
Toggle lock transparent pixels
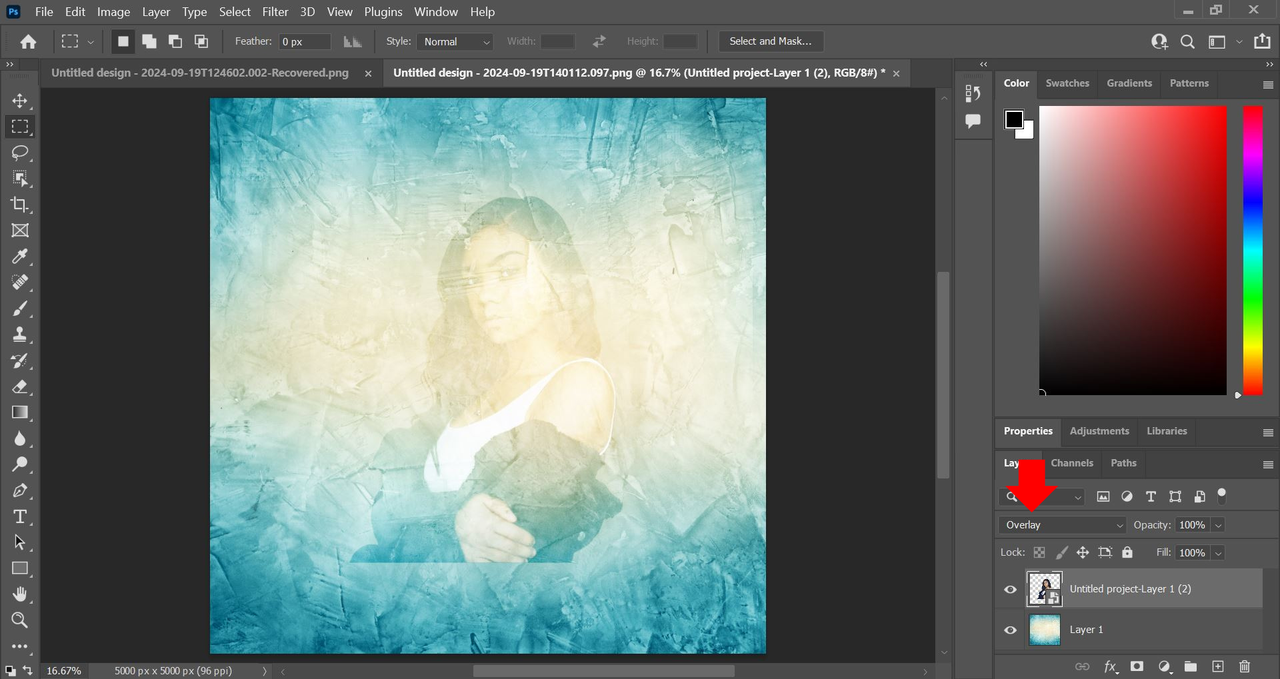[1039, 552]
